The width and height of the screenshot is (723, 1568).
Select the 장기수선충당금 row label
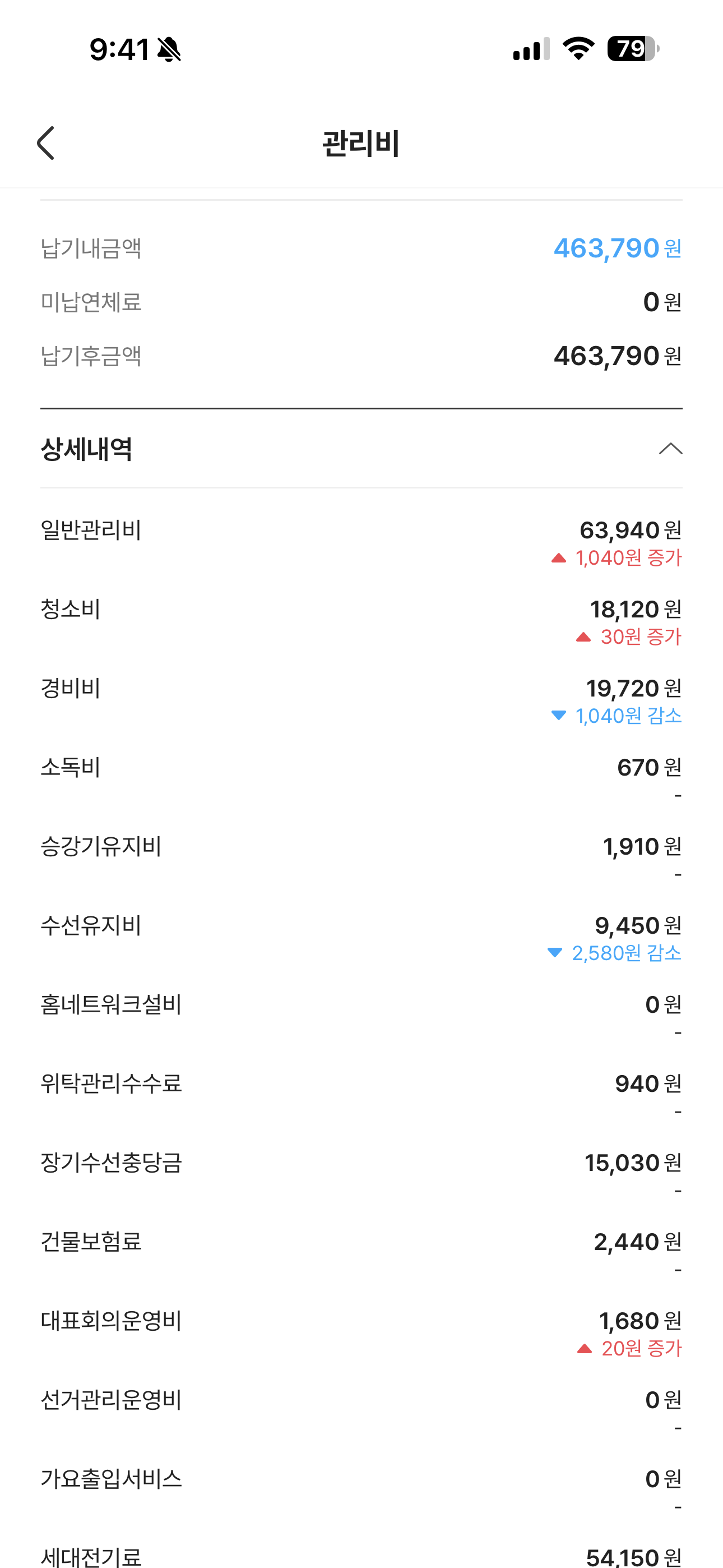[x=112, y=1163]
